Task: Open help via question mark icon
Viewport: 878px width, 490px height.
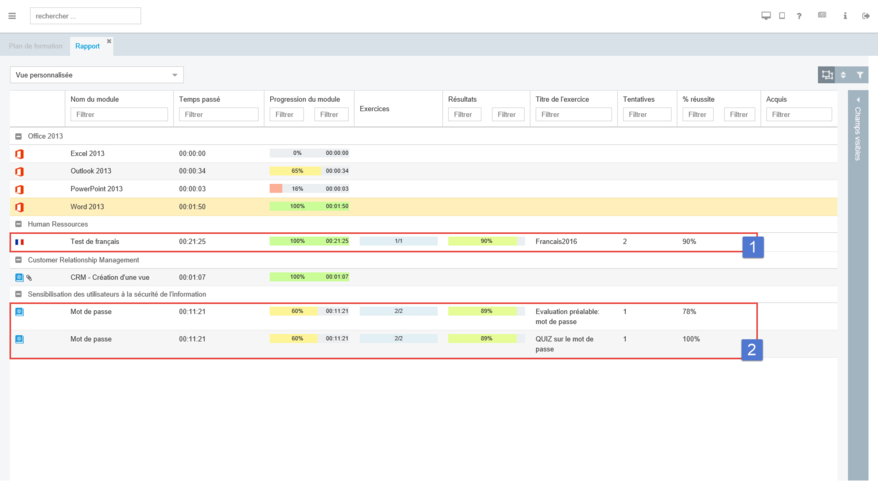Action: pyautogui.click(x=799, y=16)
